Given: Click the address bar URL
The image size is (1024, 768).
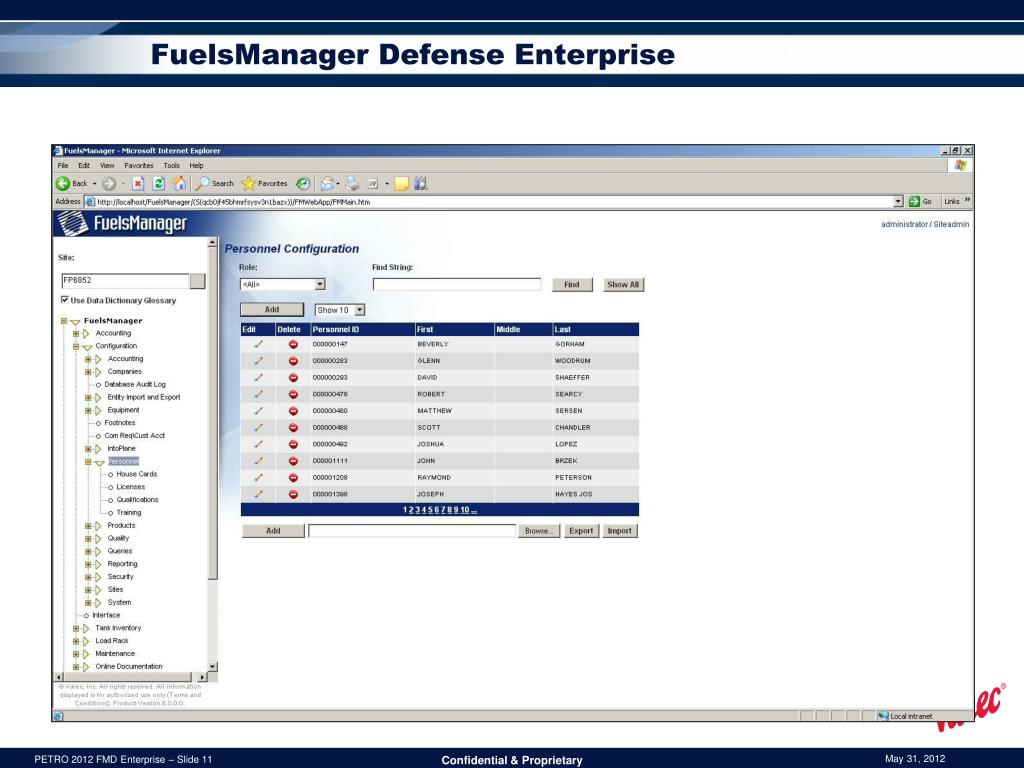Looking at the screenshot, I should (234, 202).
